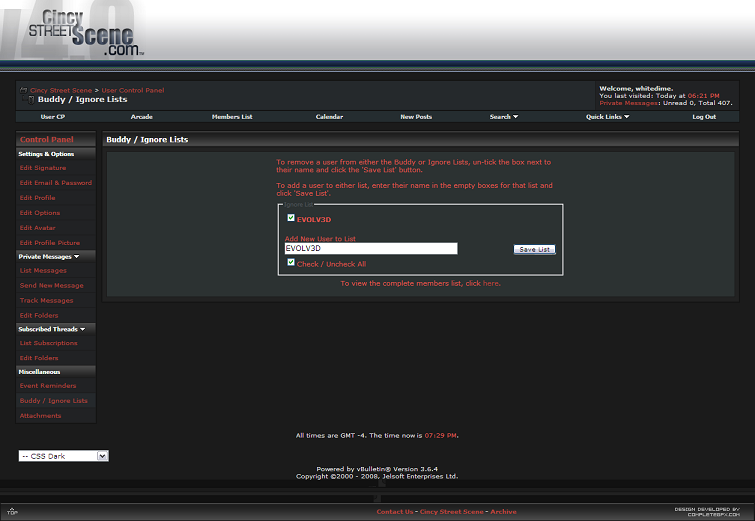Toggle the Check / Uncheck All checkbox
755x521 pixels.
tap(291, 263)
